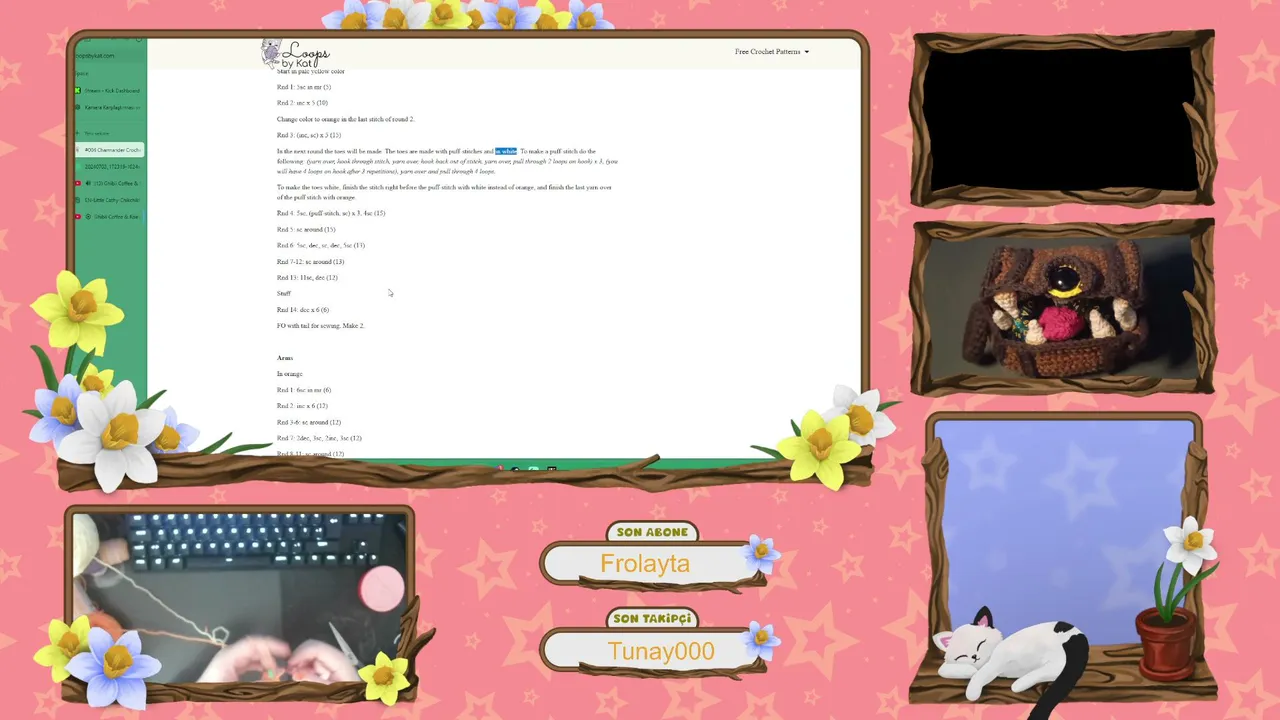Switch to the 20240702_172318 image tab

(108, 167)
